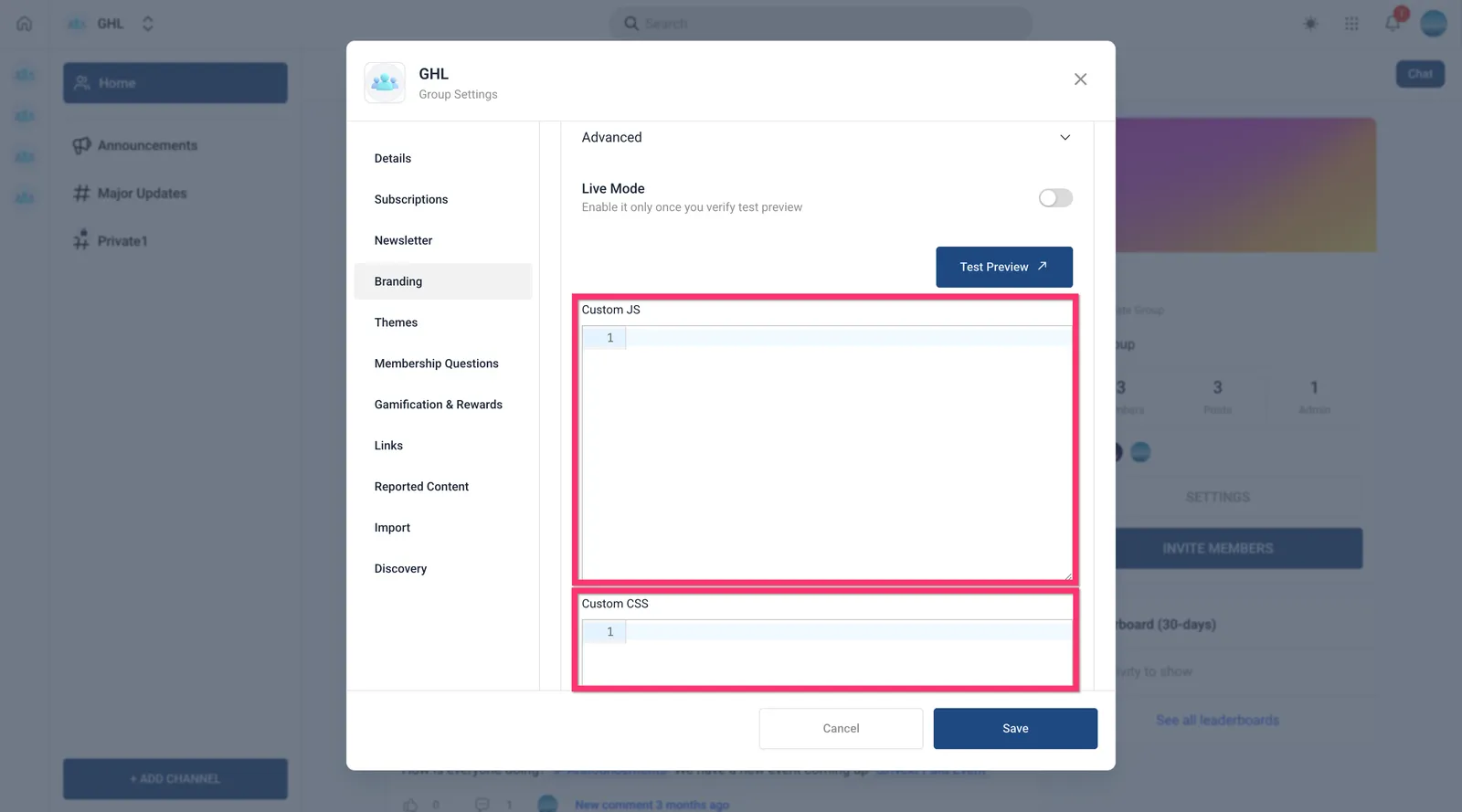
Task: Cancel the group settings changes
Action: click(x=841, y=729)
